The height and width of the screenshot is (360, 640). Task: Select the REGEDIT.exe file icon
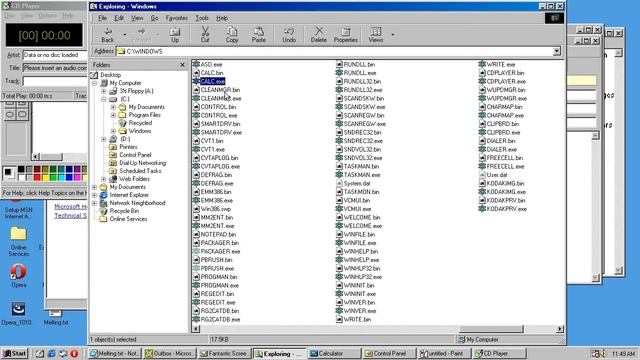196,302
